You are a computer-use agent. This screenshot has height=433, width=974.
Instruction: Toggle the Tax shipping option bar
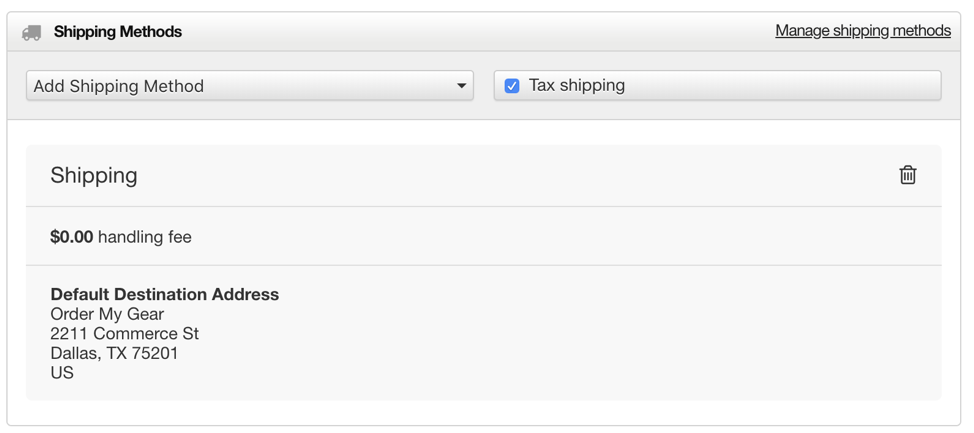pos(717,86)
